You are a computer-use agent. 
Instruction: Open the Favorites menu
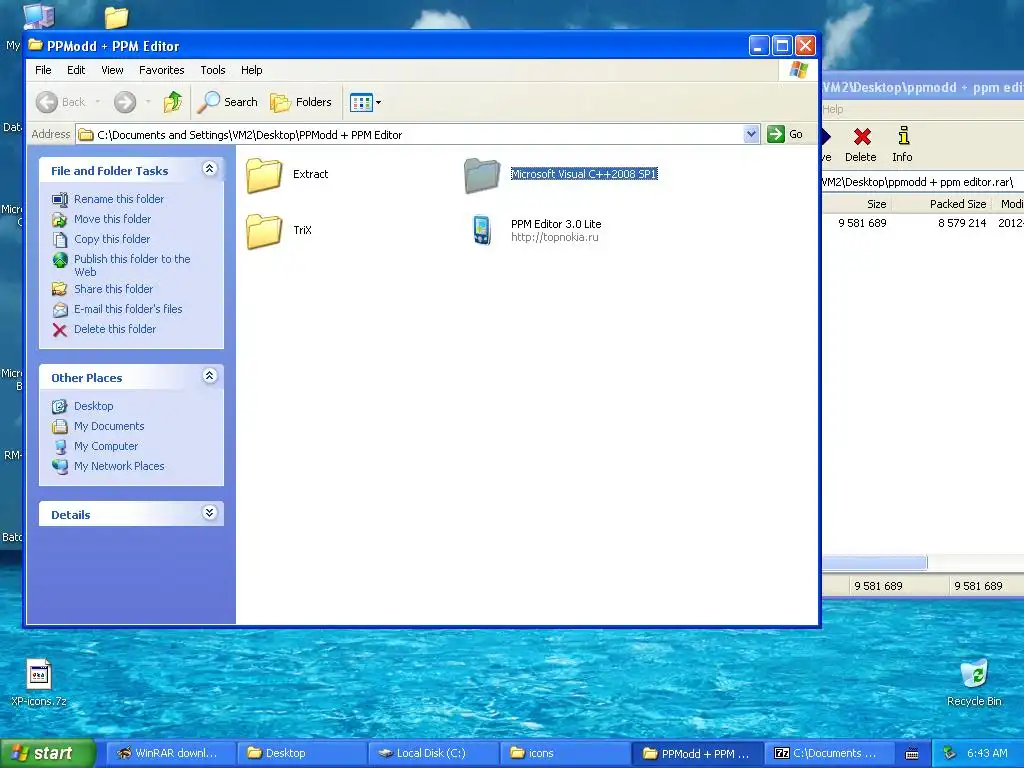[x=161, y=70]
